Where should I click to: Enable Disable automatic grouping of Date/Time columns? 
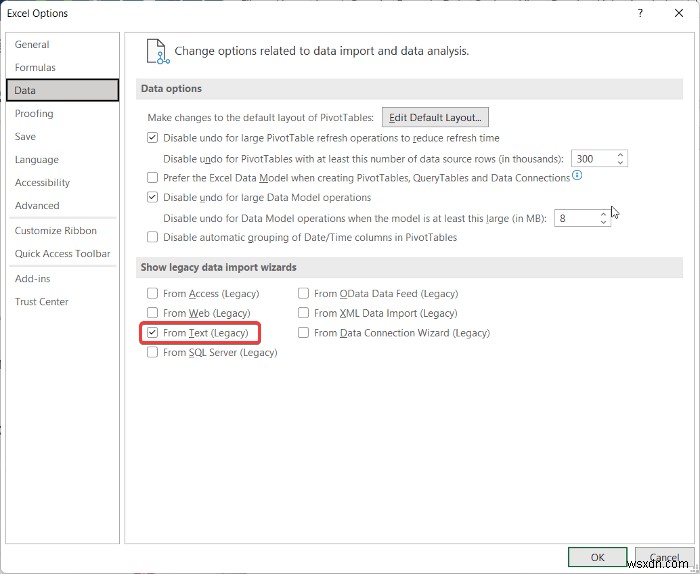[153, 237]
